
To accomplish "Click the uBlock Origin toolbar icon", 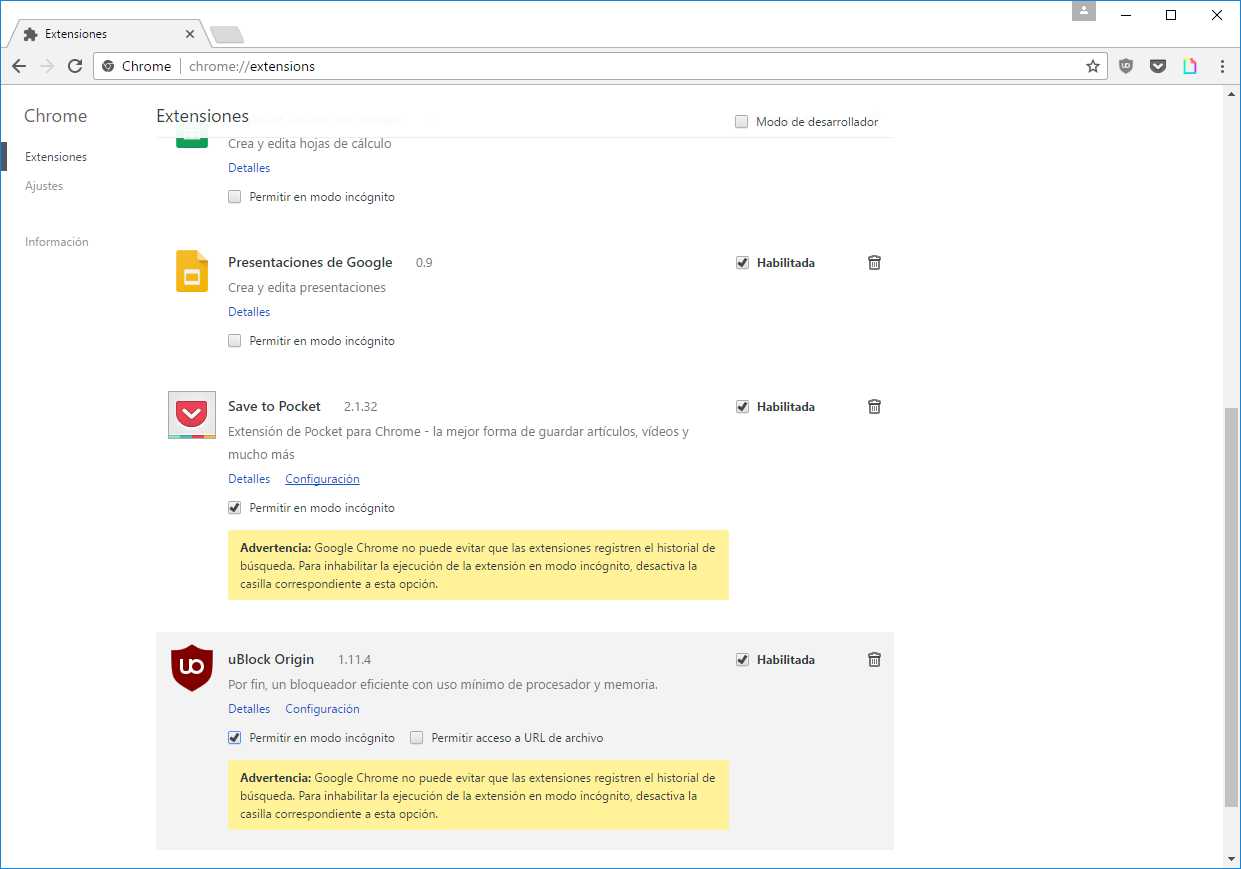I will 1126,66.
